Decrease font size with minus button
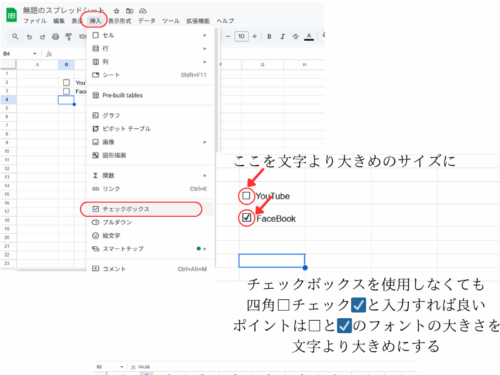Image resolution: width=500 pixels, height=375 pixels. [x=228, y=36]
